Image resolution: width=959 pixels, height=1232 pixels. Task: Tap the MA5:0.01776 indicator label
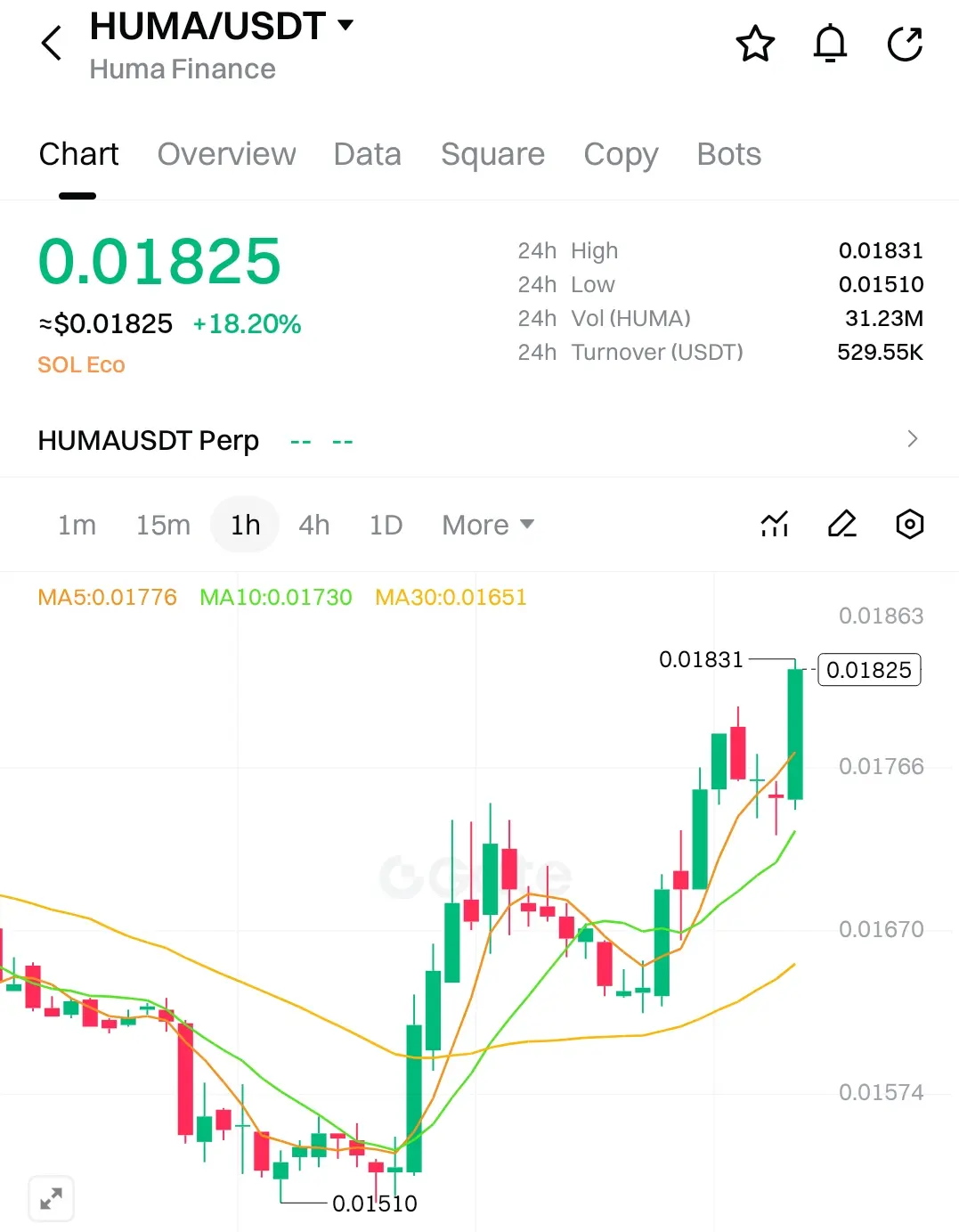pyautogui.click(x=107, y=597)
